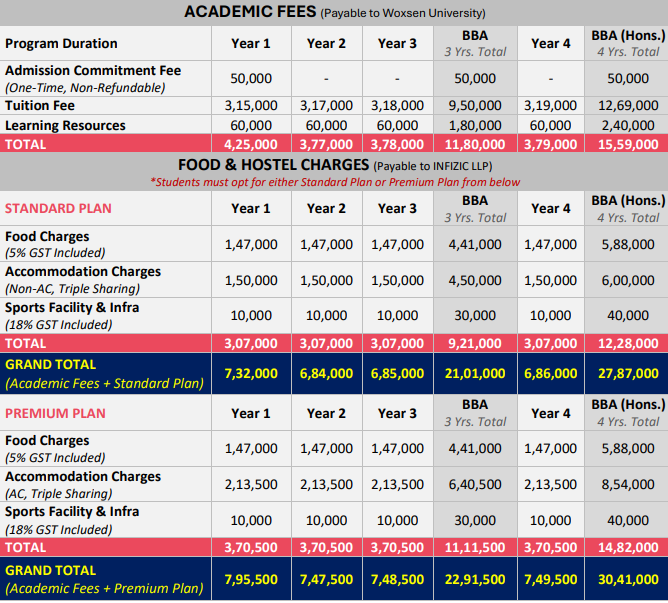Select the STANDARD PLAN header label
Viewport: 668px width, 603px height.
58,208
